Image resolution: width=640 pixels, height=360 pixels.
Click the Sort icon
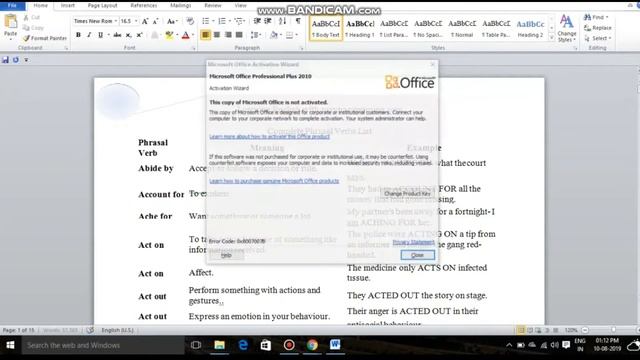click(282, 21)
